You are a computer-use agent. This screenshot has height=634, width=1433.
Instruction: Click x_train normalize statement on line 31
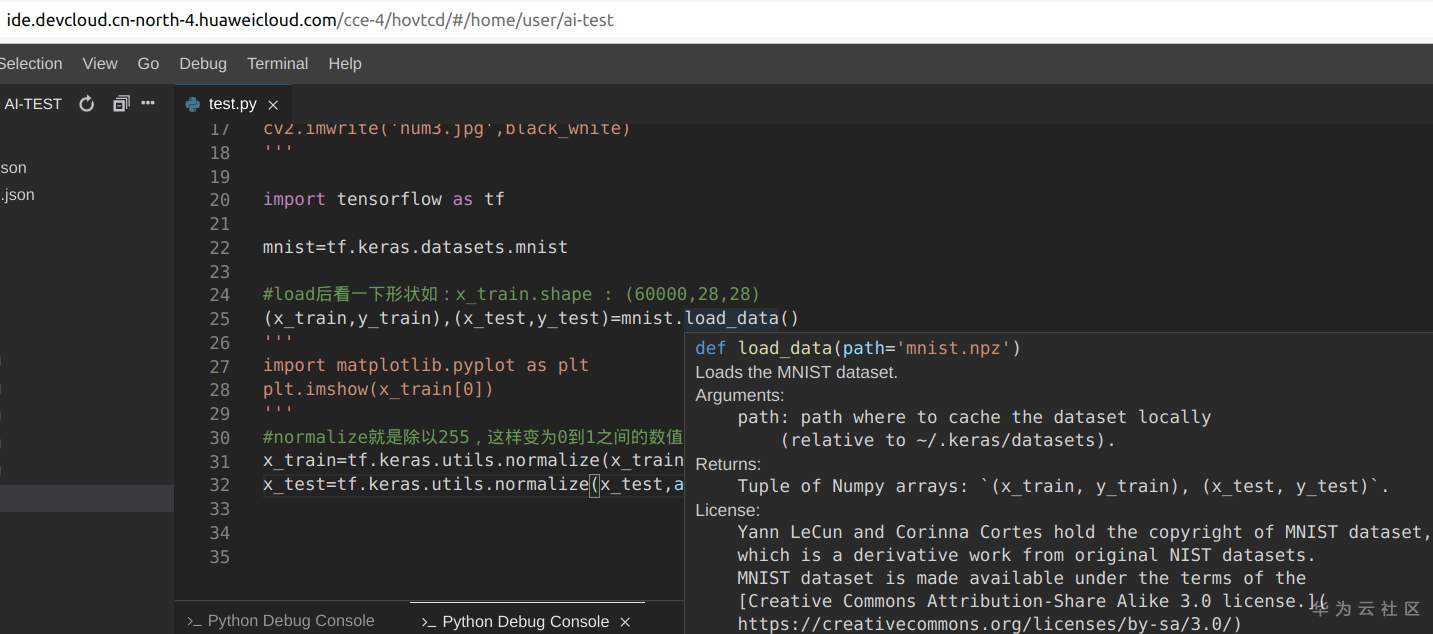473,461
